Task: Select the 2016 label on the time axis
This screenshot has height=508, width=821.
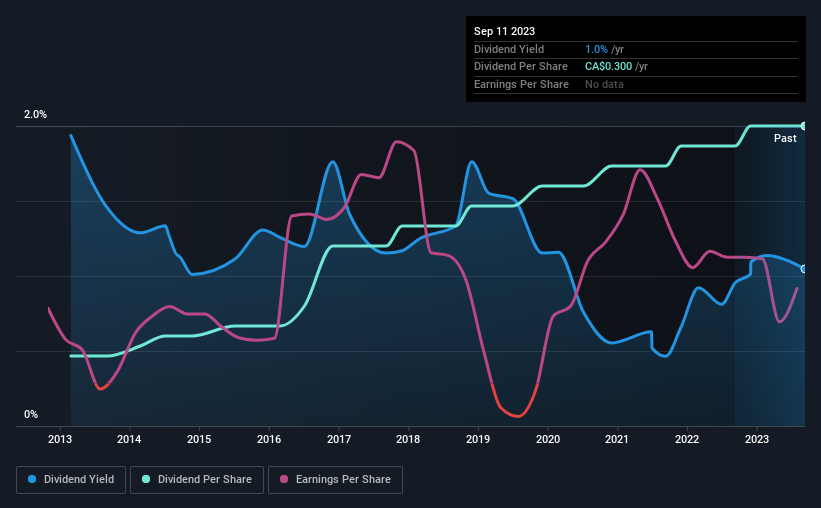Action: point(269,439)
